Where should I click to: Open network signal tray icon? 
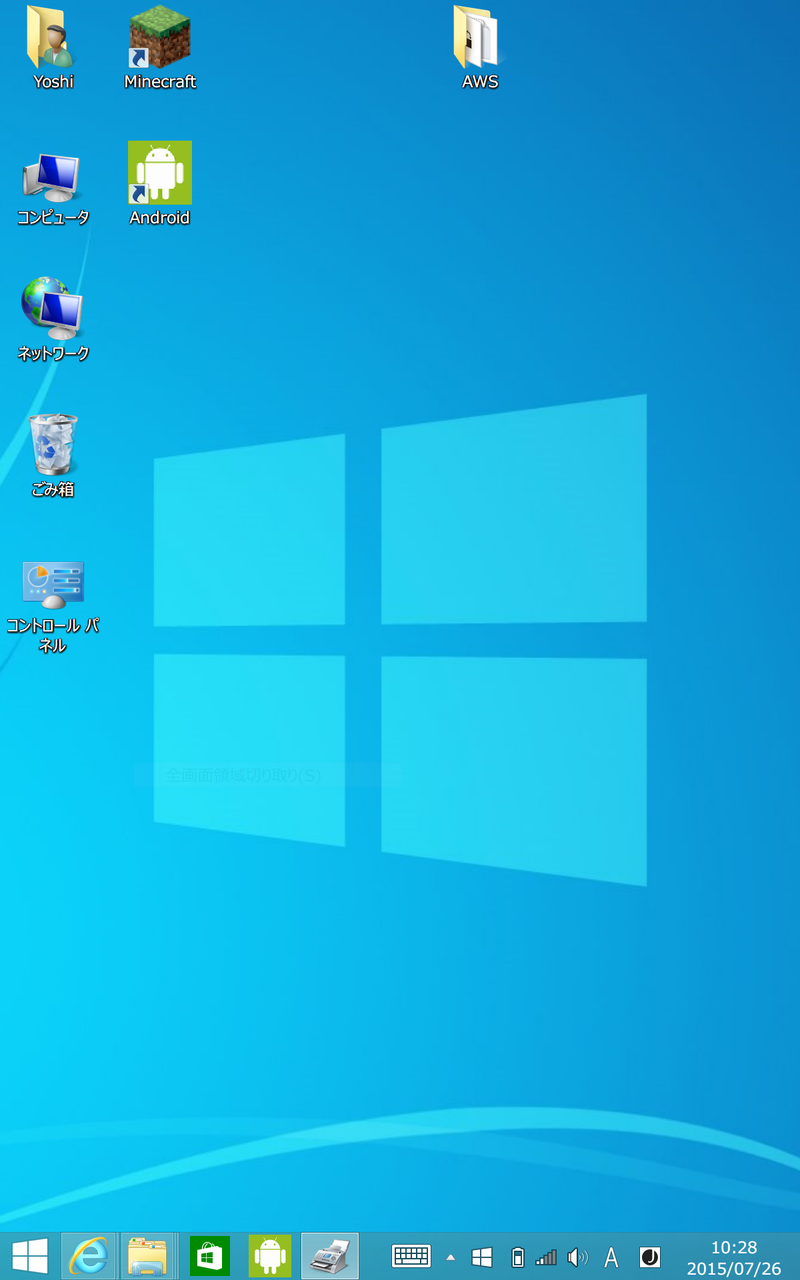(x=546, y=1257)
